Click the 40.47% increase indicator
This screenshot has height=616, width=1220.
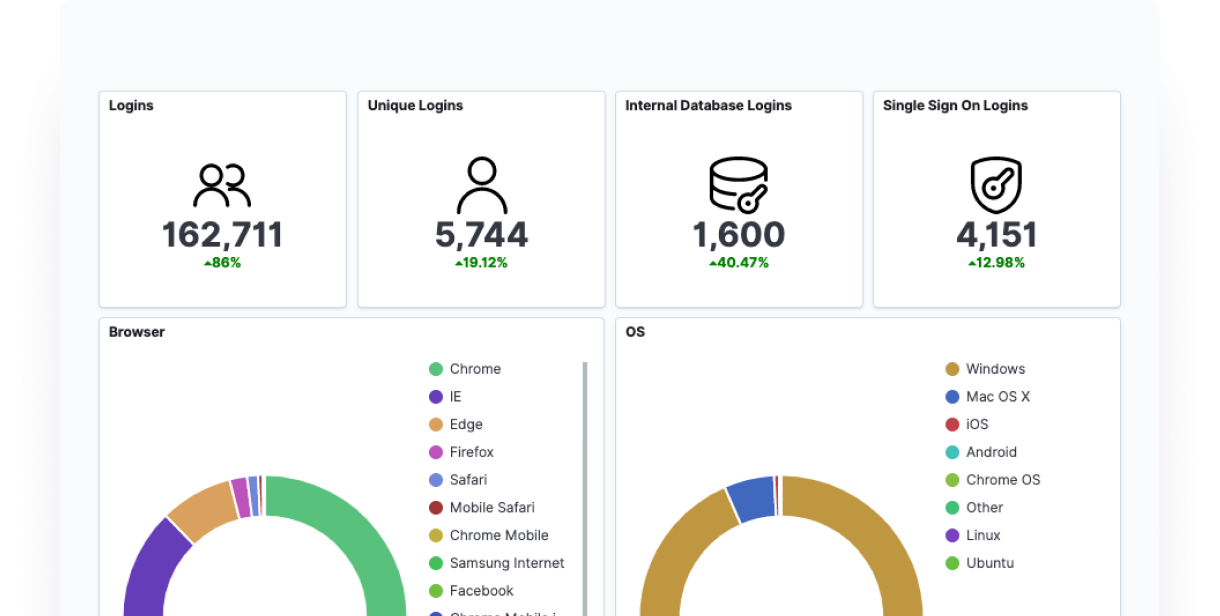click(x=738, y=263)
